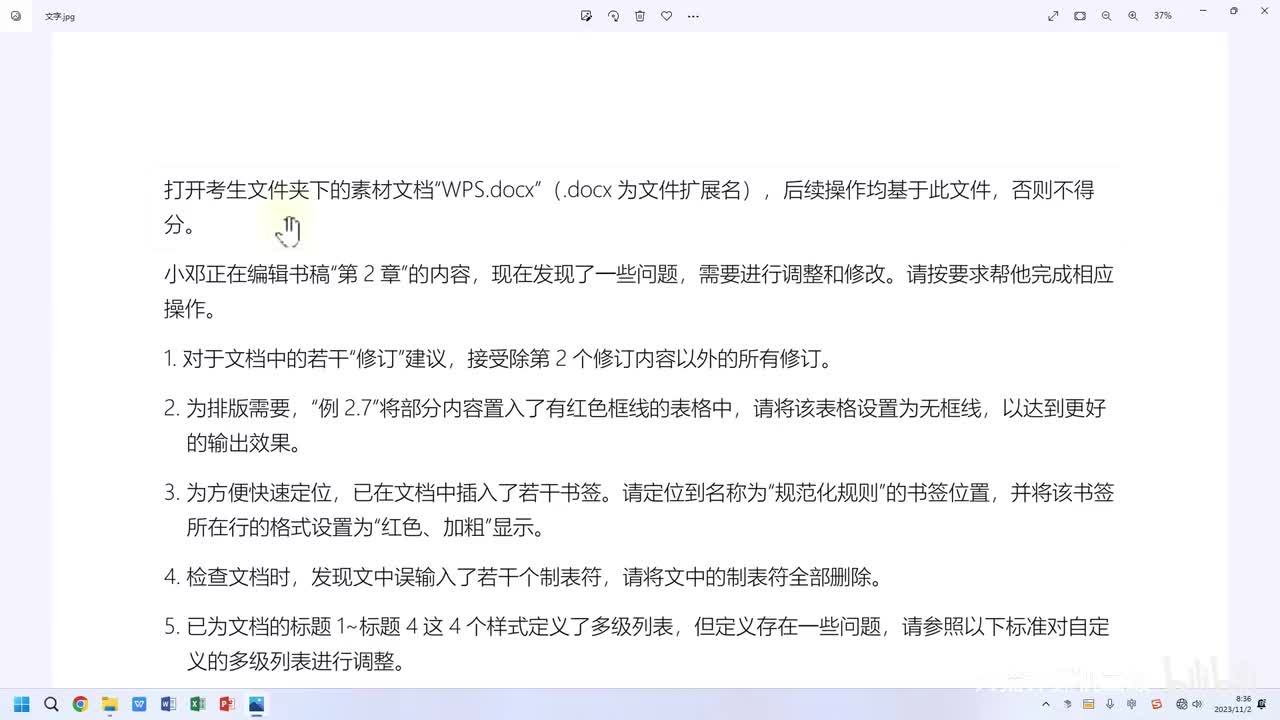Click the Sogou input method tray icon
The width and height of the screenshot is (1280, 720).
(x=1156, y=704)
